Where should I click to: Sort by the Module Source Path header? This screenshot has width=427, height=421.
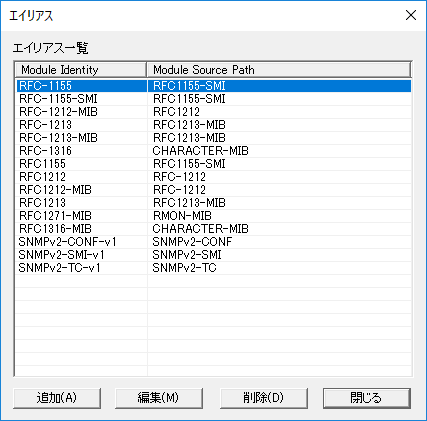279,70
